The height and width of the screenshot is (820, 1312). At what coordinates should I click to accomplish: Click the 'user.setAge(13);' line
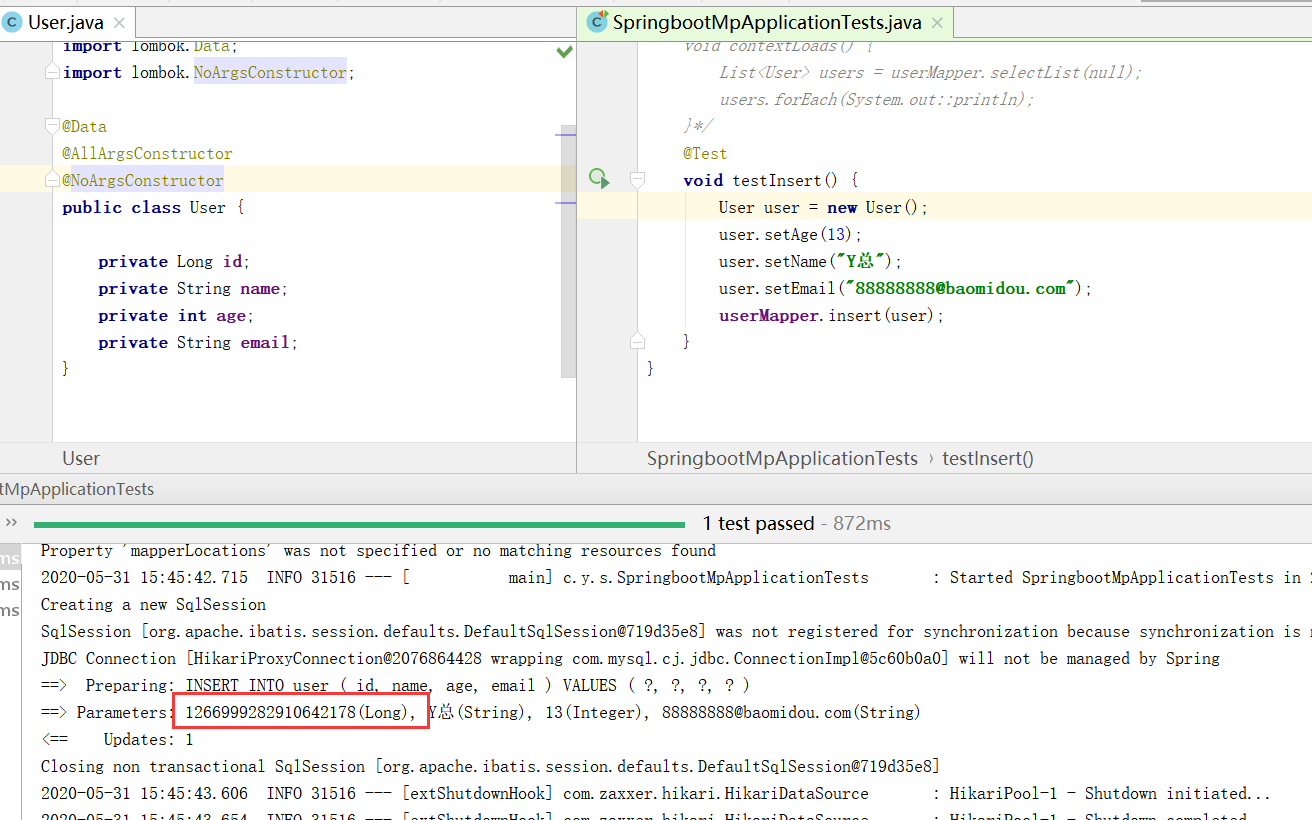pyautogui.click(x=790, y=234)
